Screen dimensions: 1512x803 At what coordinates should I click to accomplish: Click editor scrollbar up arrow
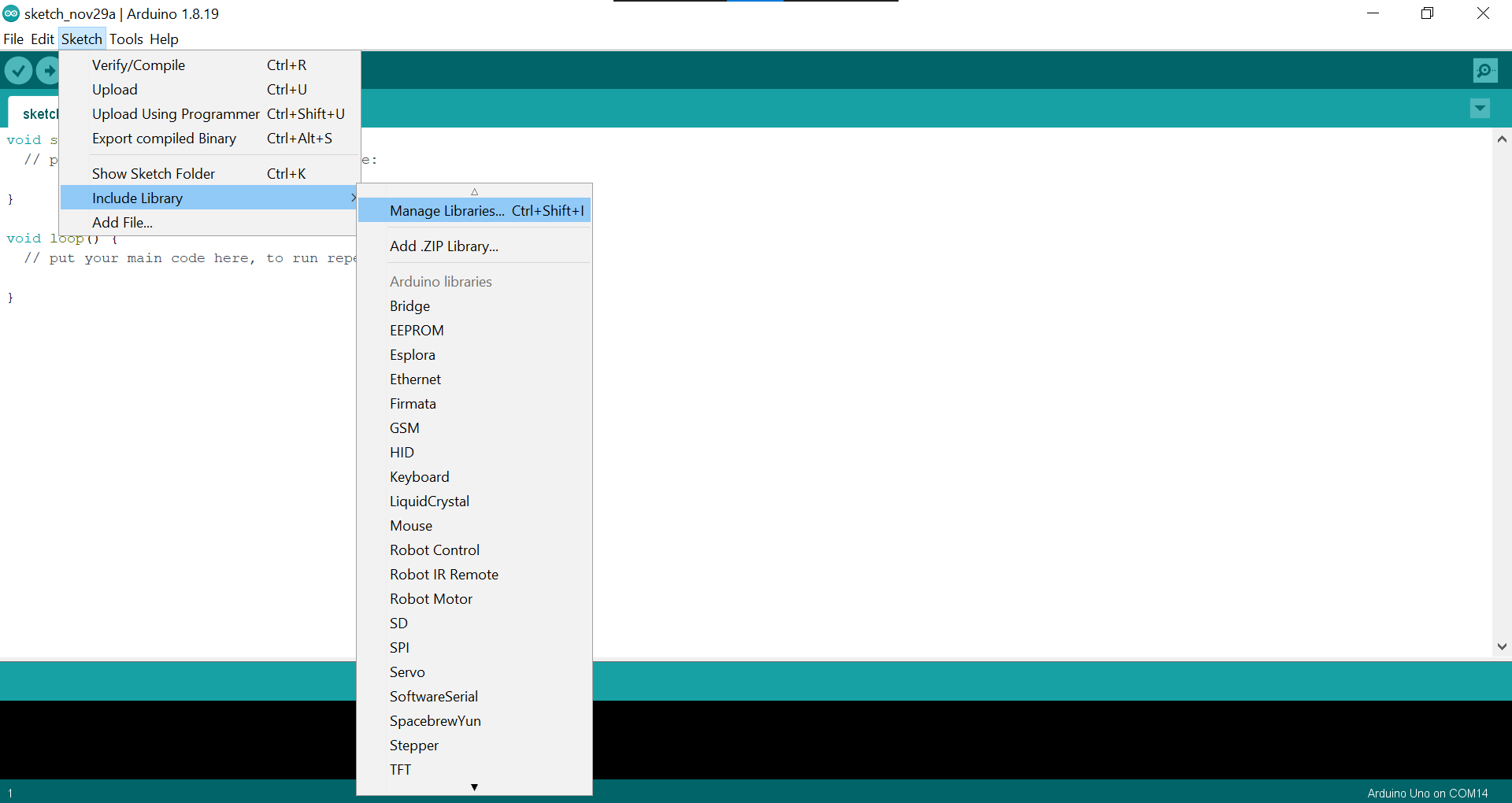[1502, 139]
